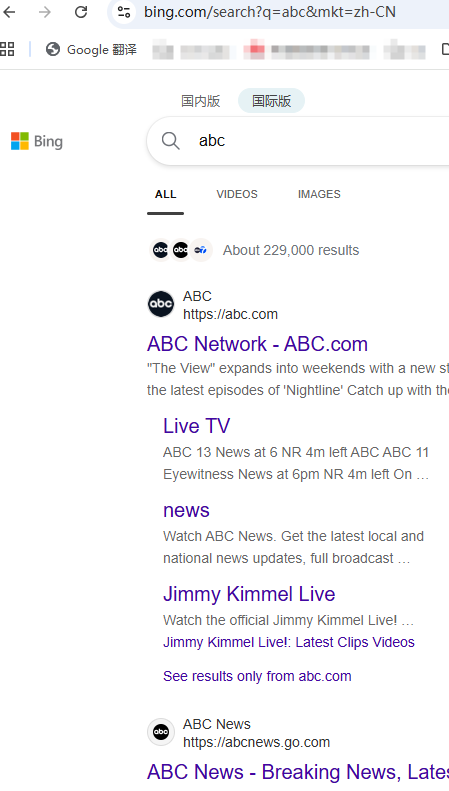
Task: Open the apps grid in bookmarks bar
Action: click(x=7, y=49)
